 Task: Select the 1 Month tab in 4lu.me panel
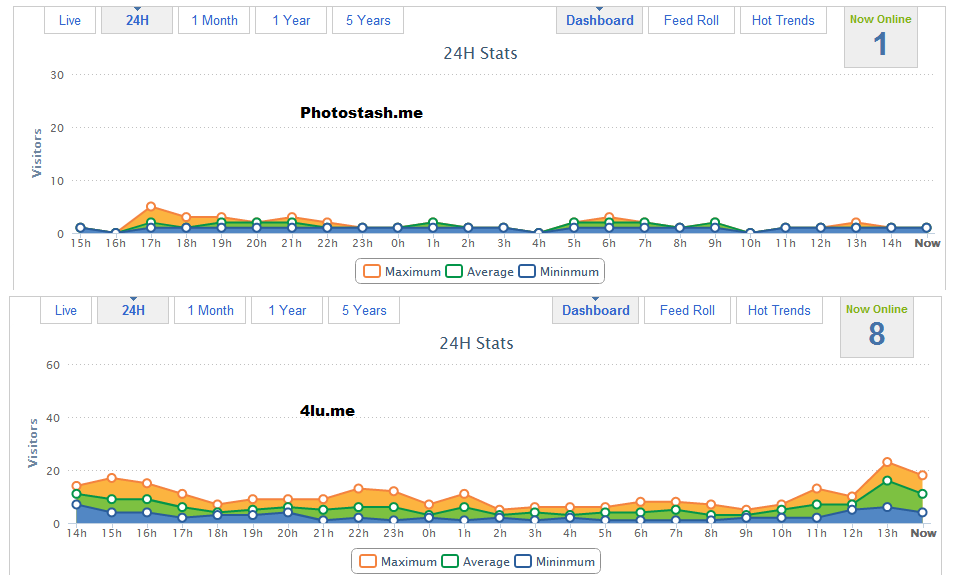click(211, 310)
